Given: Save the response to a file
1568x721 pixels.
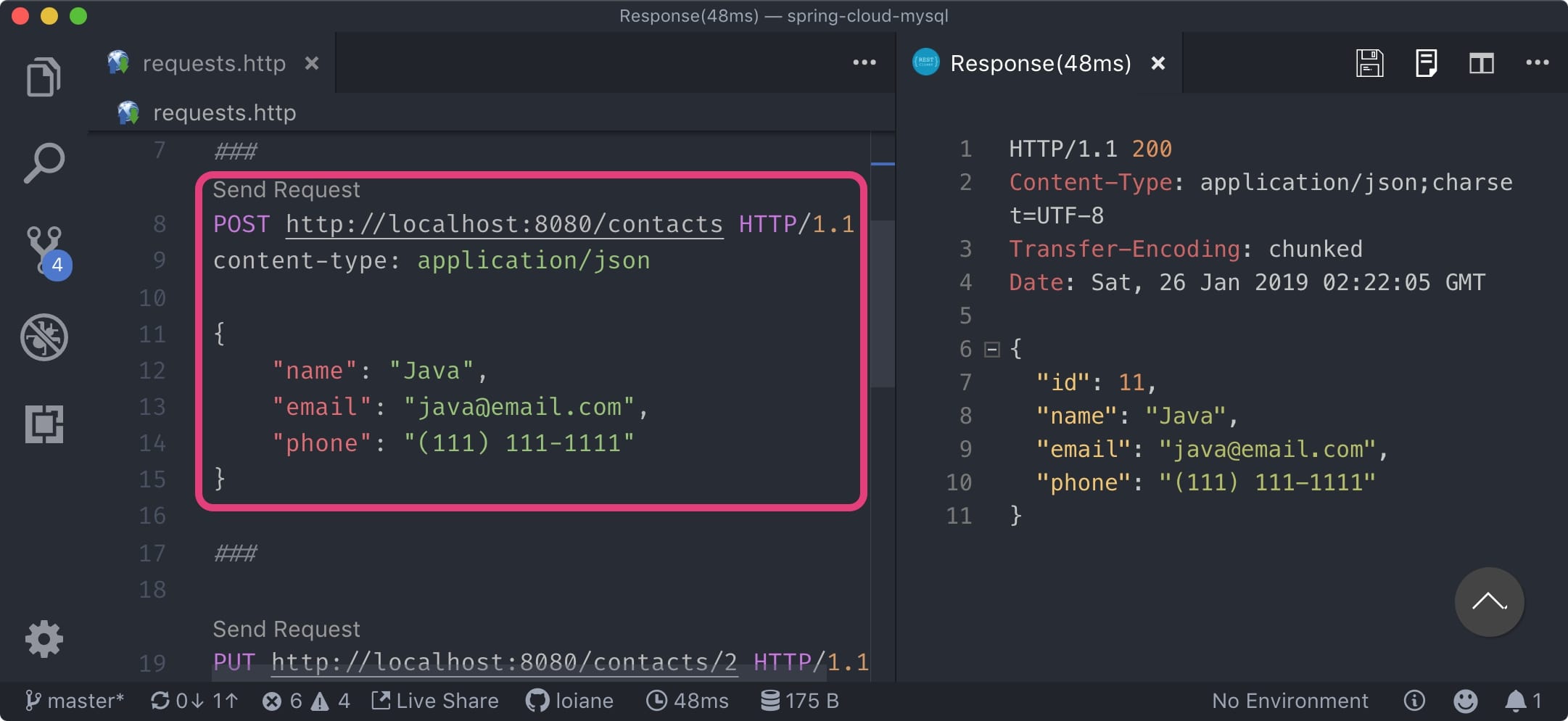Looking at the screenshot, I should tap(1368, 63).
